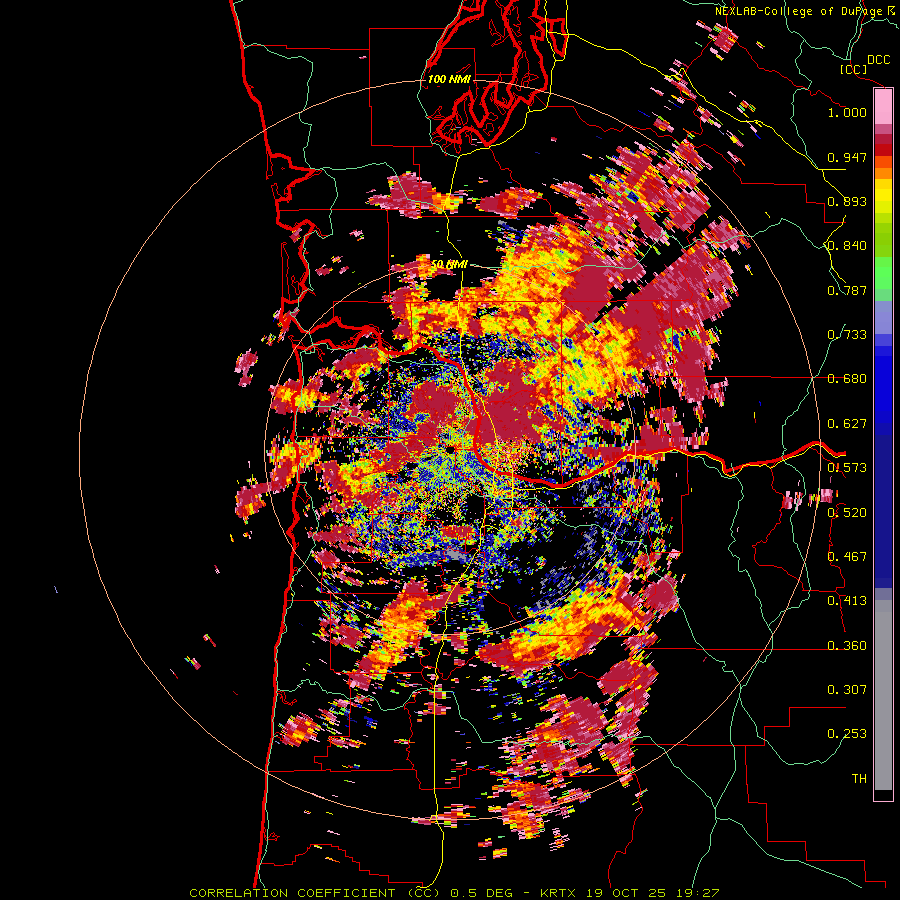Click the 0.307 scale value

point(847,690)
